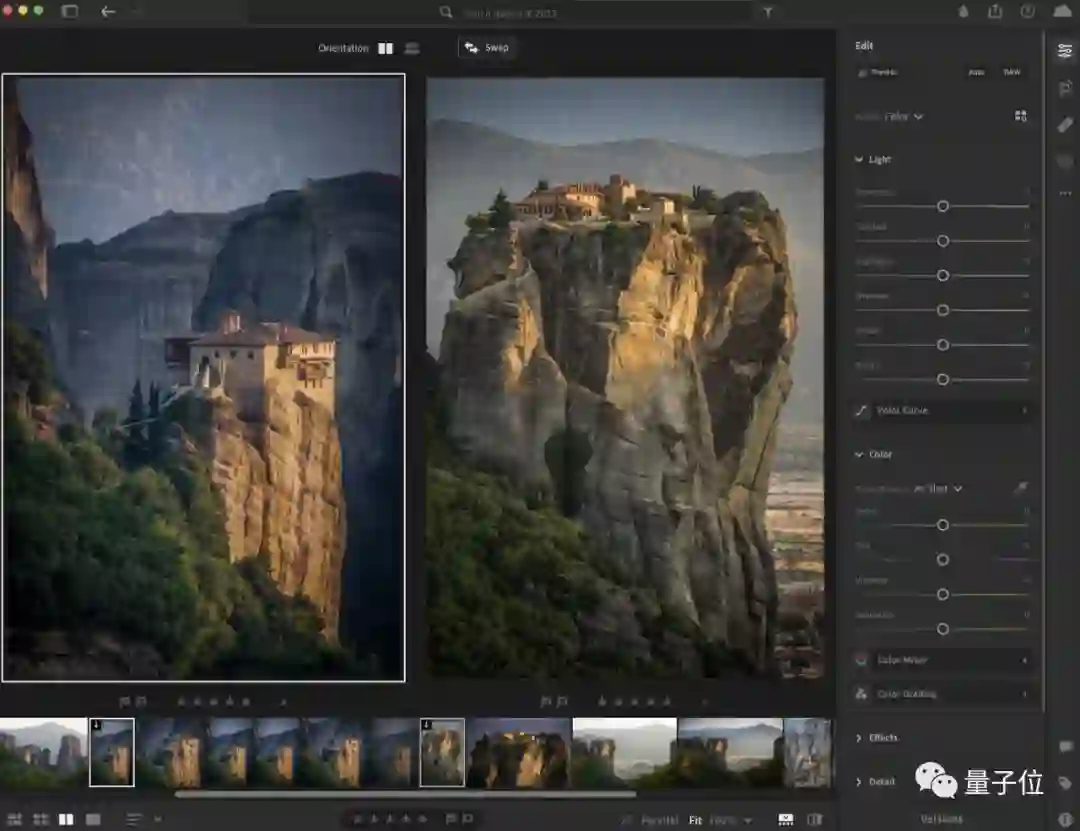This screenshot has height=831, width=1080.
Task: Click the search filter funnel icon
Action: pyautogui.click(x=768, y=12)
